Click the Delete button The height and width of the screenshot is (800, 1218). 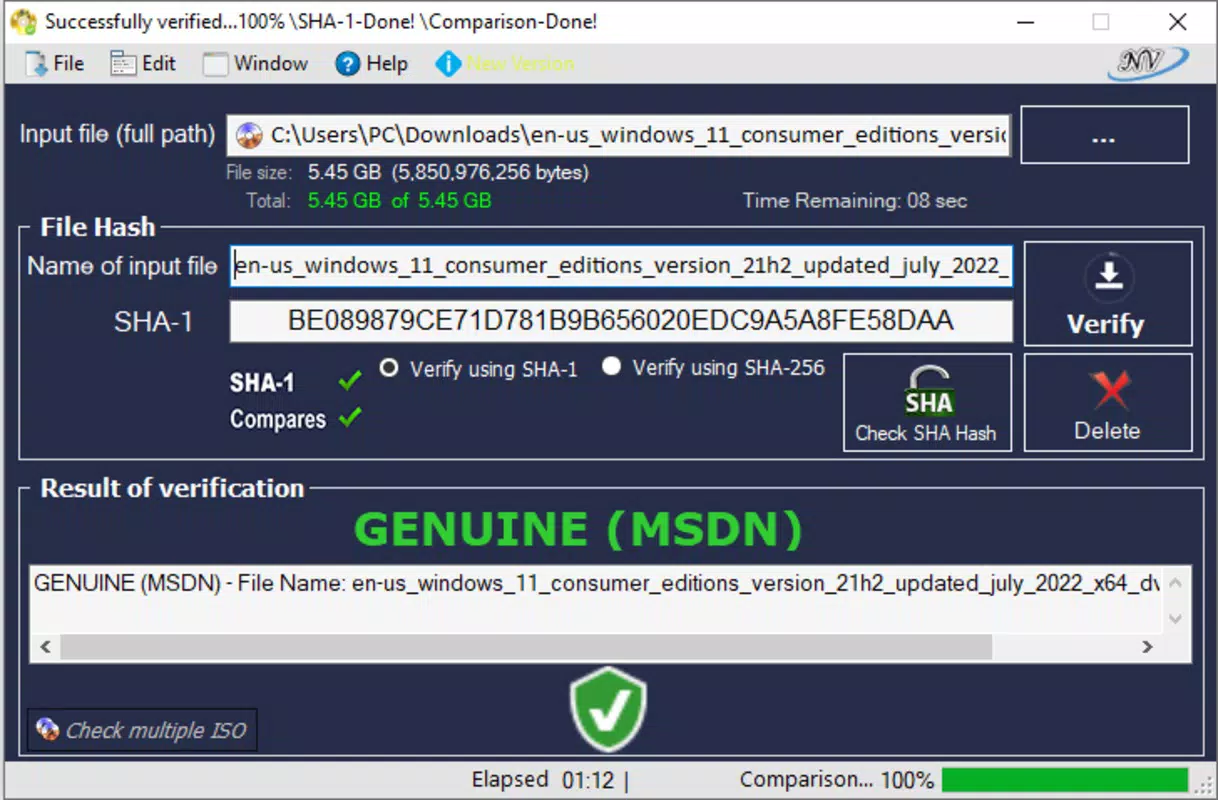(x=1108, y=402)
